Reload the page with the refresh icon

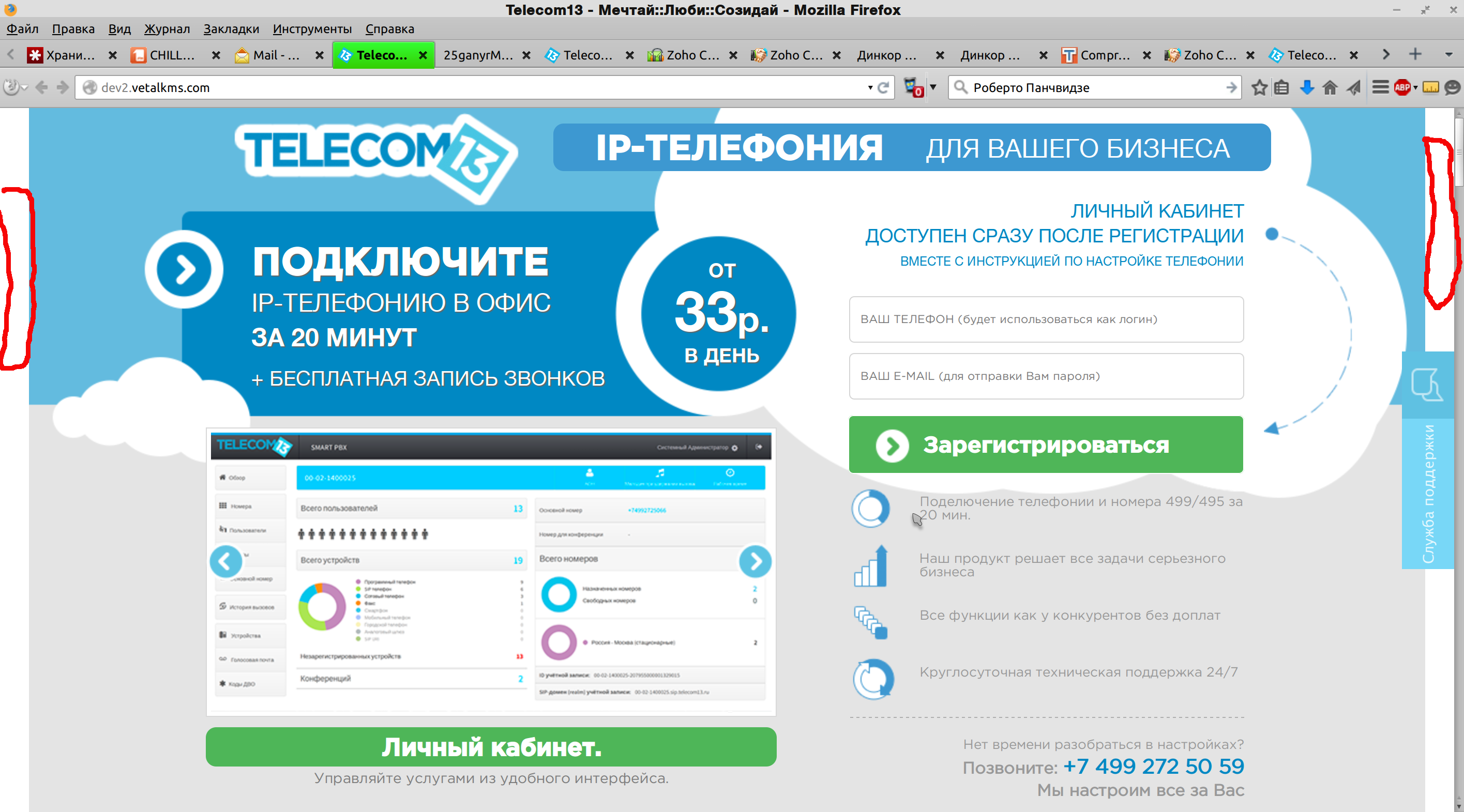click(x=883, y=87)
